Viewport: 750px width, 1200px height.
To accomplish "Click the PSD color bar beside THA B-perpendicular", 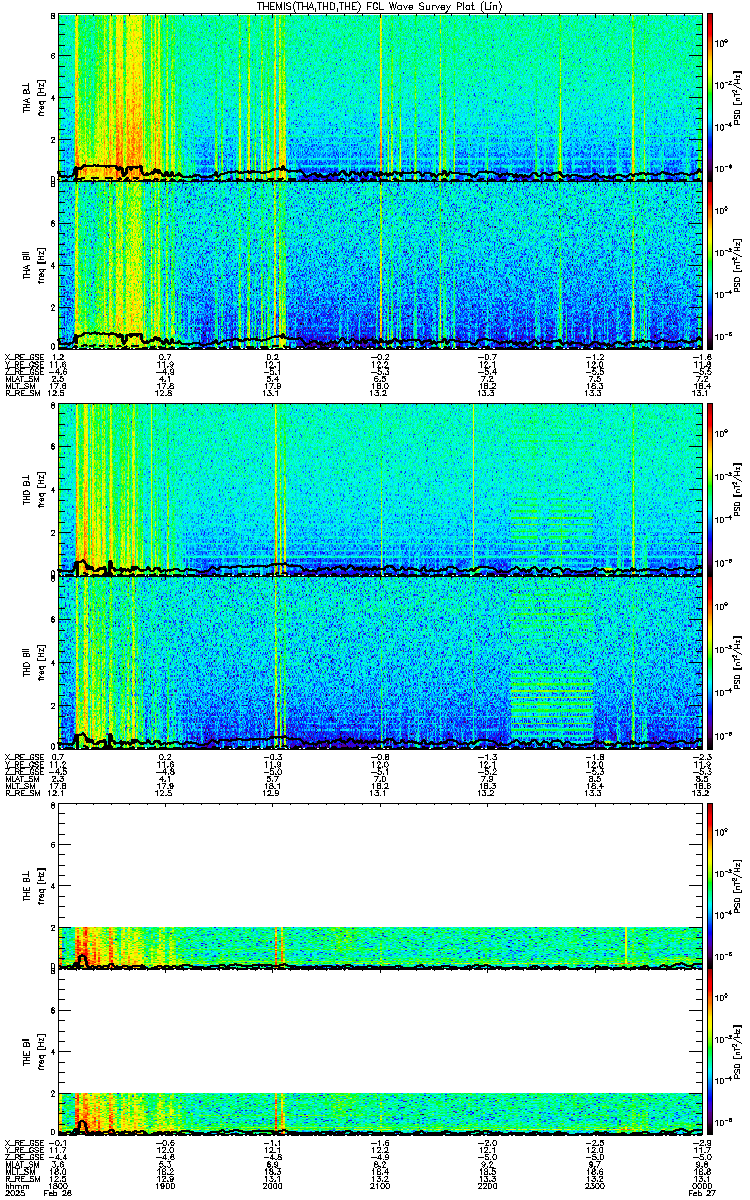I will coord(710,97).
